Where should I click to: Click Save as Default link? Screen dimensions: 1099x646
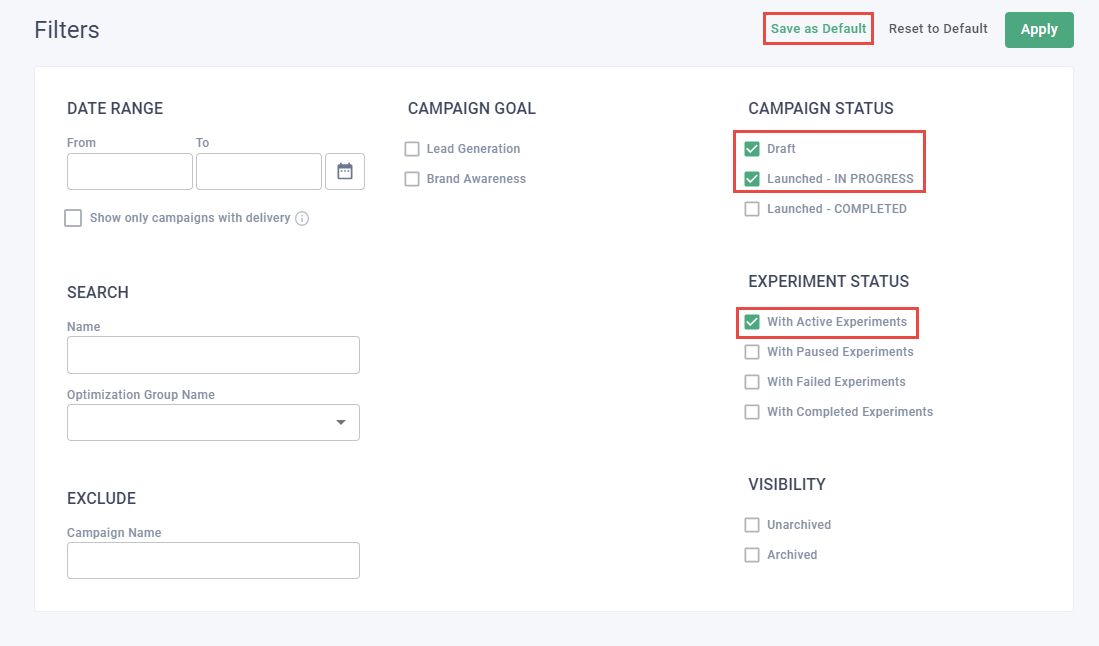(818, 29)
